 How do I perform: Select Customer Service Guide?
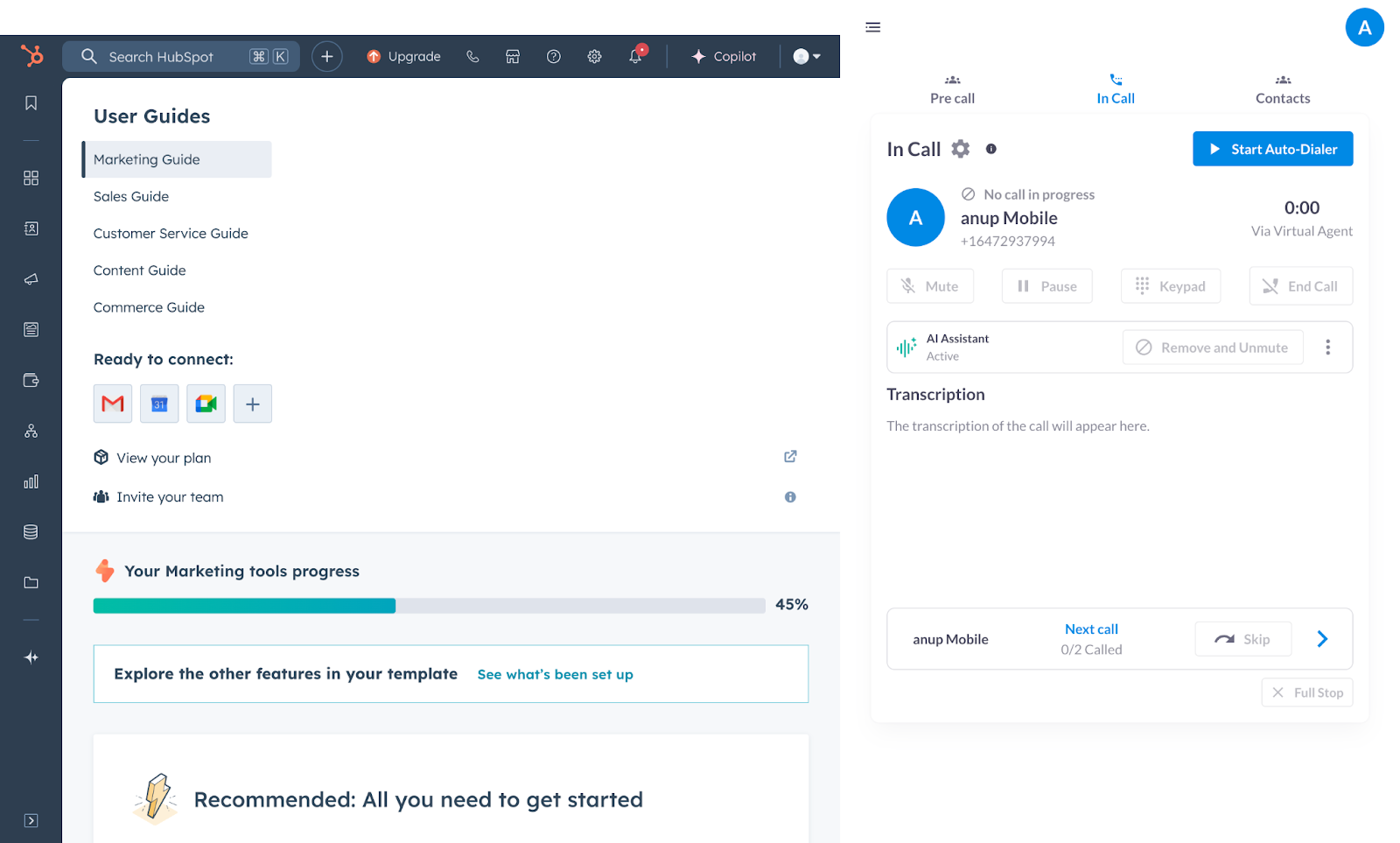click(x=171, y=233)
